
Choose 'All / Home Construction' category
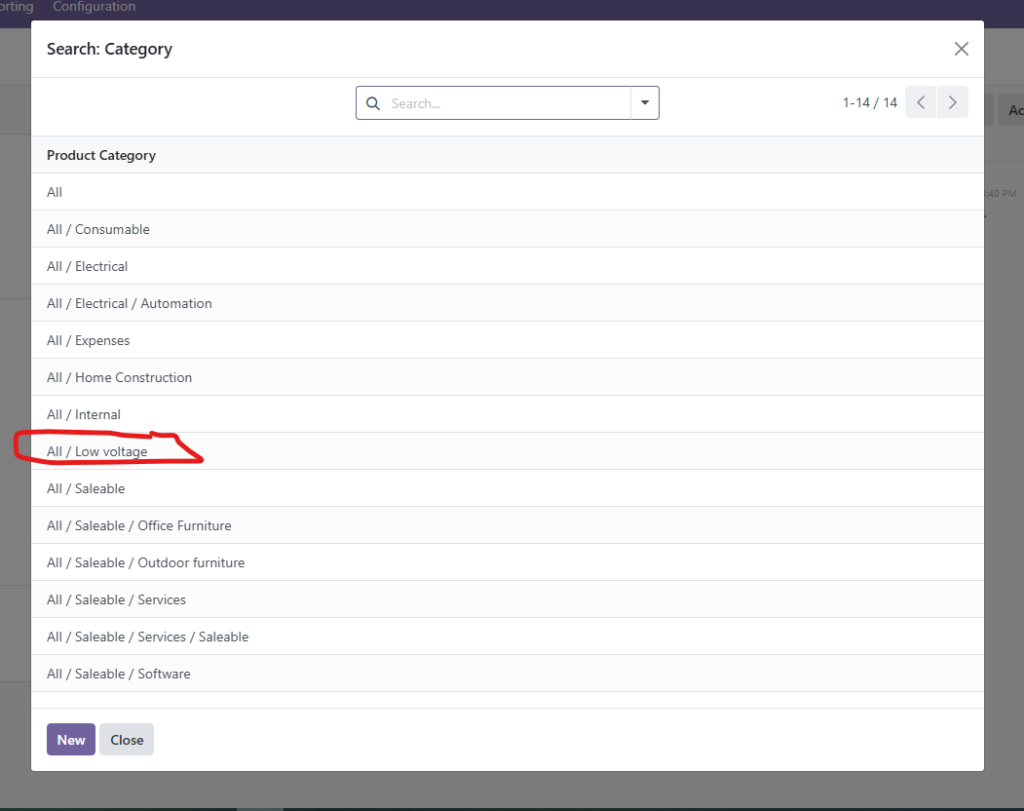tap(119, 377)
